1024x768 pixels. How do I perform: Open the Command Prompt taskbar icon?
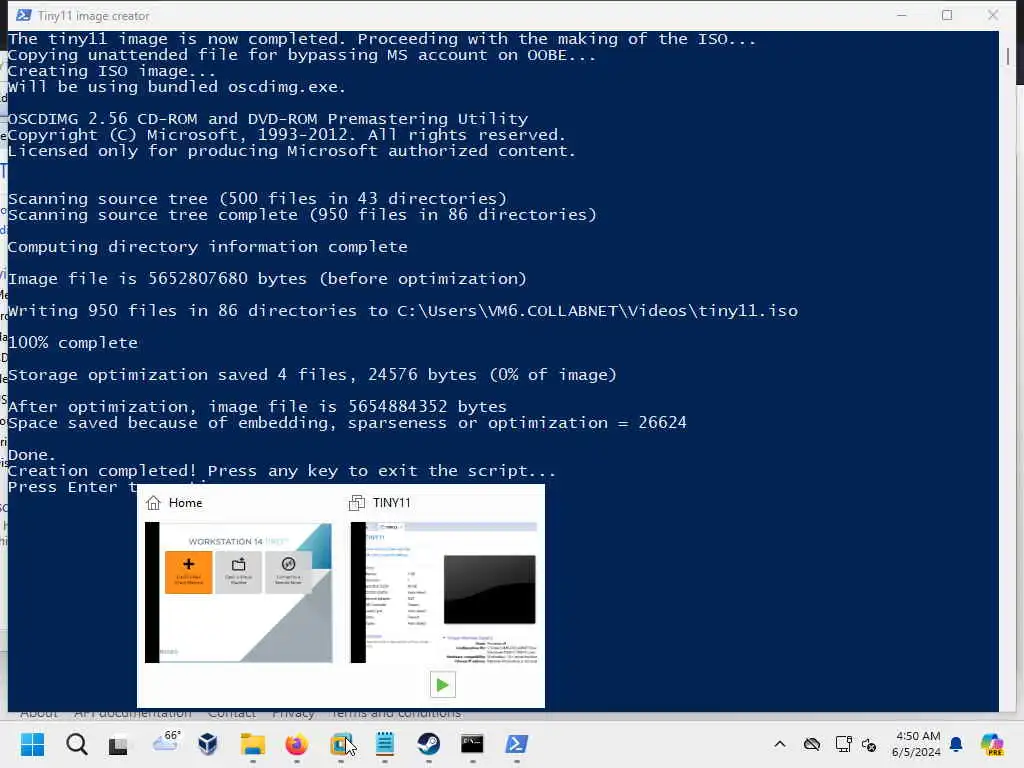tap(472, 744)
